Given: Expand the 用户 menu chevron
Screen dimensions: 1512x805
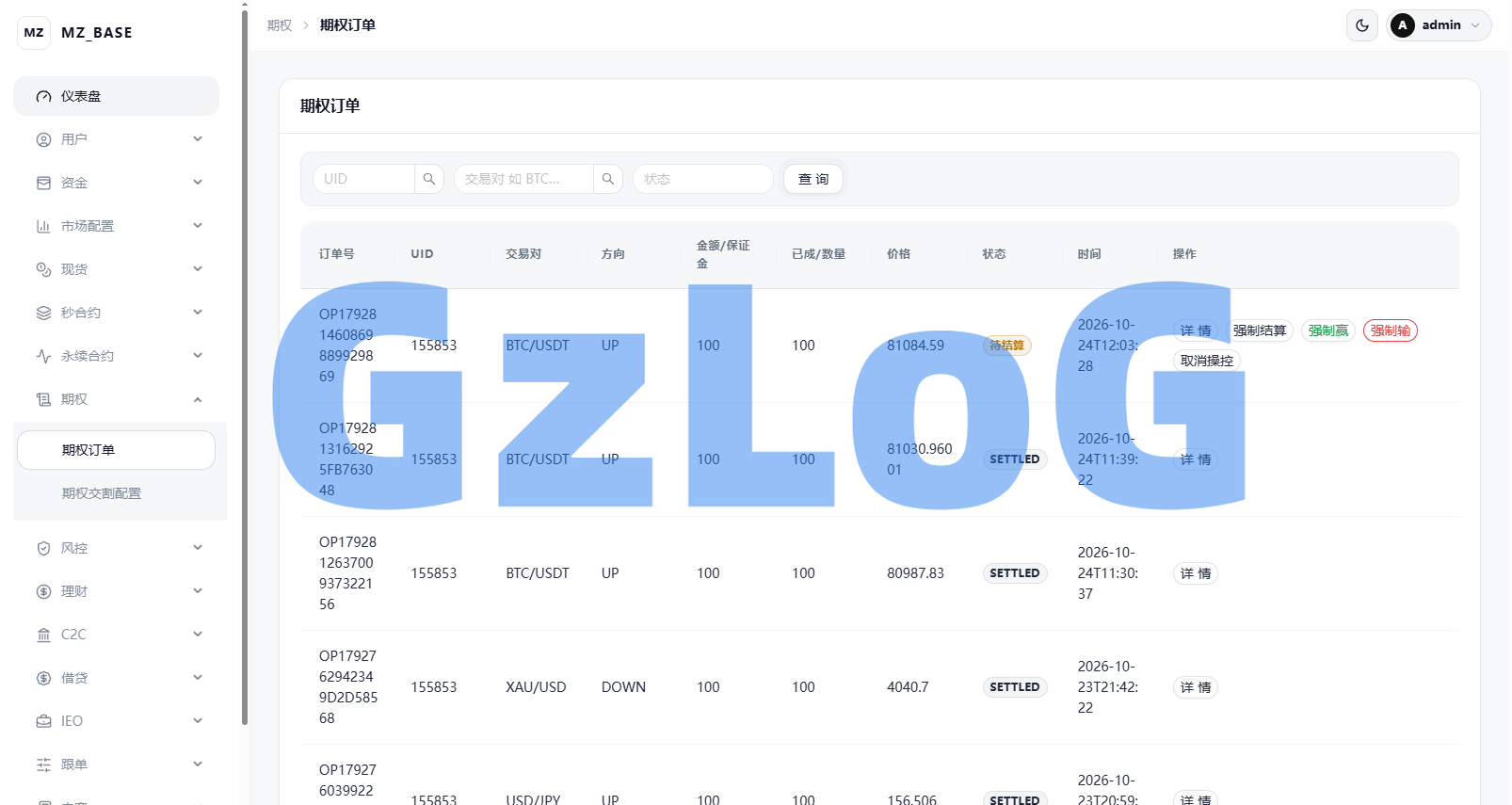Looking at the screenshot, I should point(198,139).
